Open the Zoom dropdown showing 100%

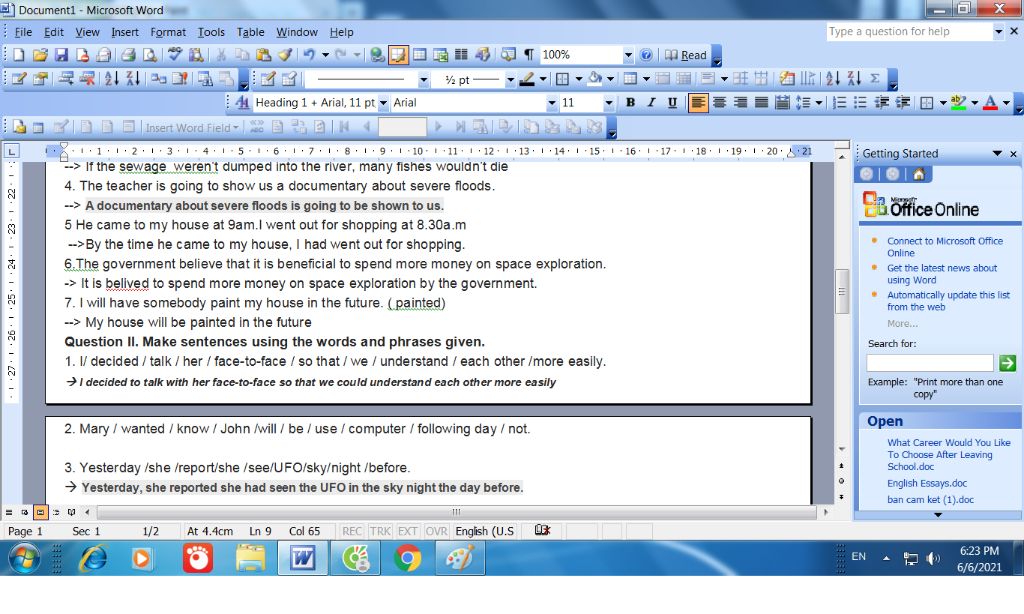[628, 56]
